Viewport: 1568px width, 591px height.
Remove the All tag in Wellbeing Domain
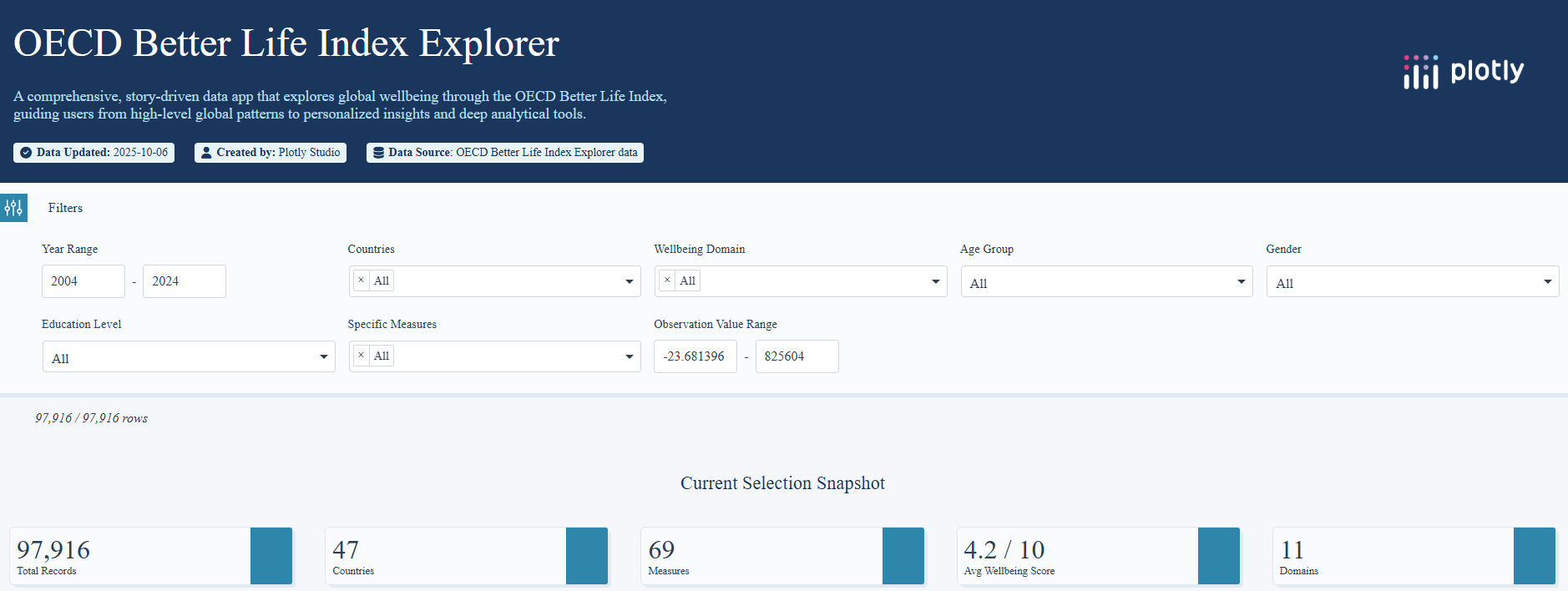click(667, 280)
